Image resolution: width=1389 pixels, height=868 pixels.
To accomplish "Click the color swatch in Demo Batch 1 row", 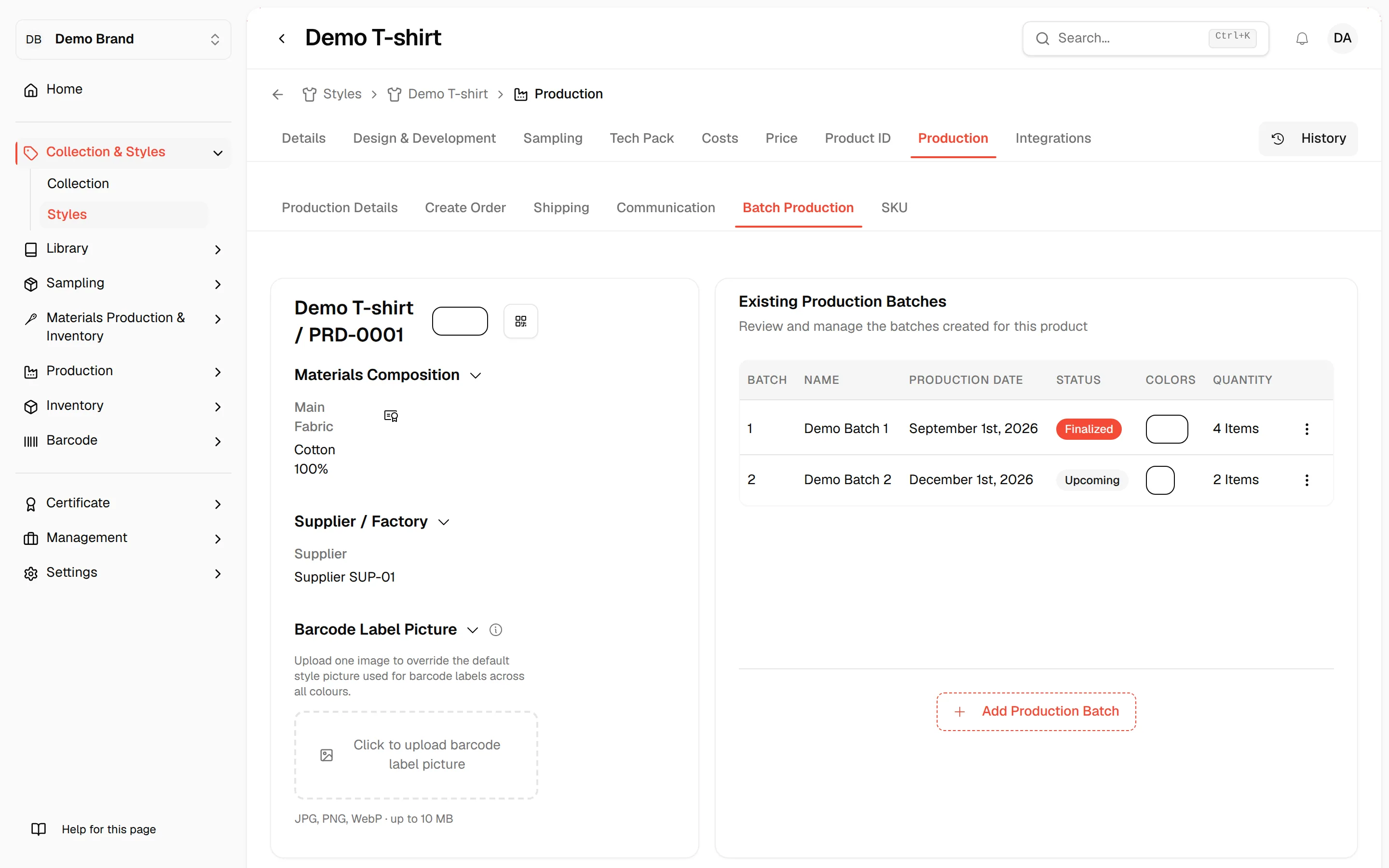I will pos(1167,429).
